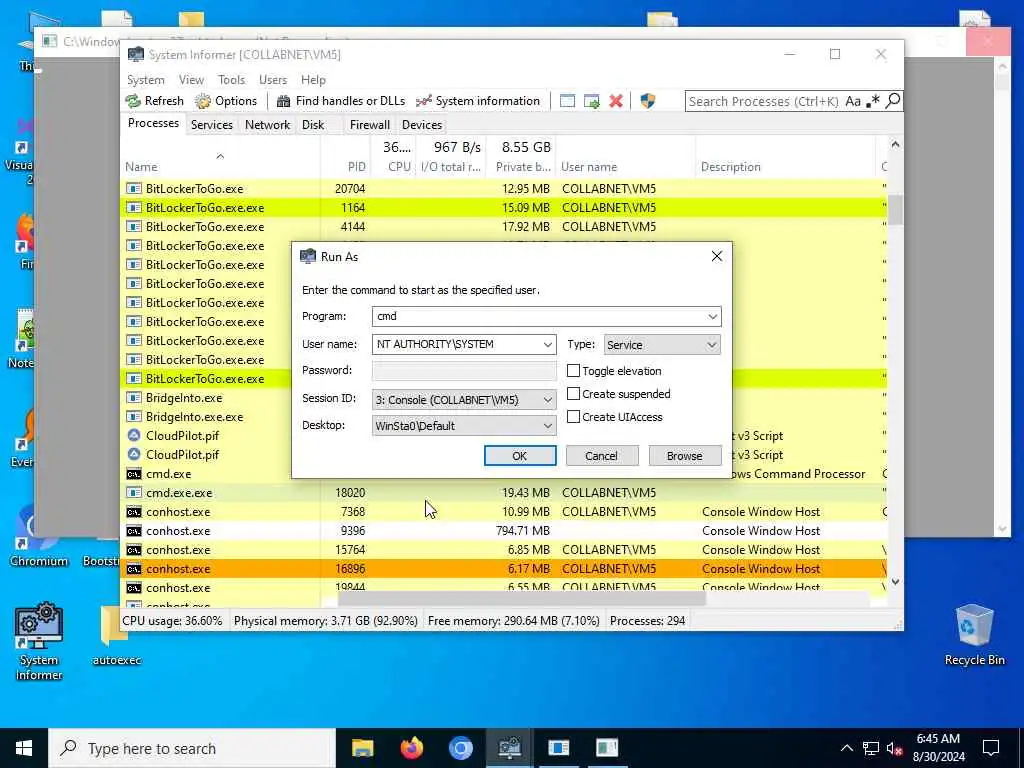Switch to the Devices tab

(x=422, y=125)
